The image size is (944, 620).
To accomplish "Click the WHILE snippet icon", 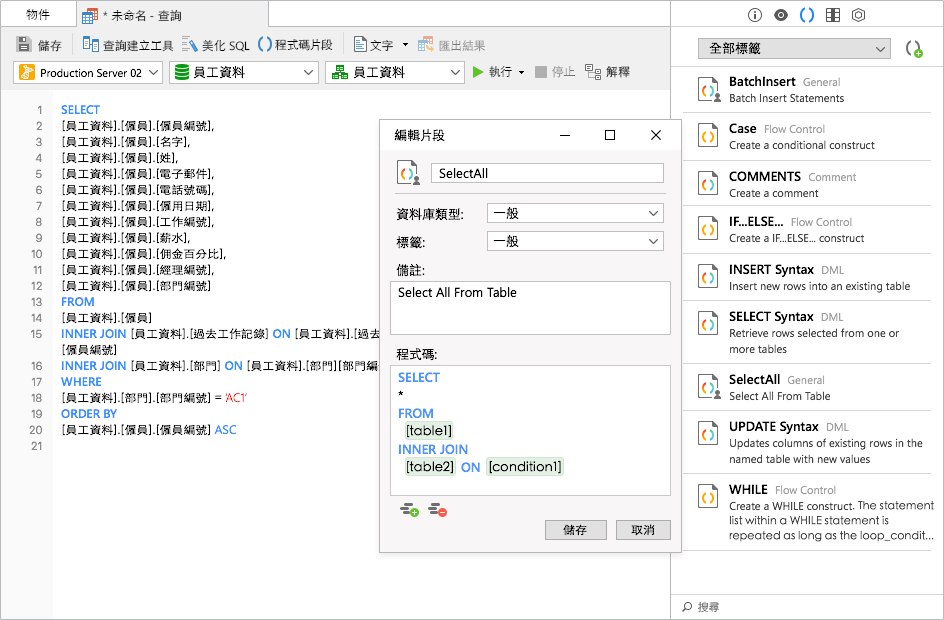I will 708,497.
